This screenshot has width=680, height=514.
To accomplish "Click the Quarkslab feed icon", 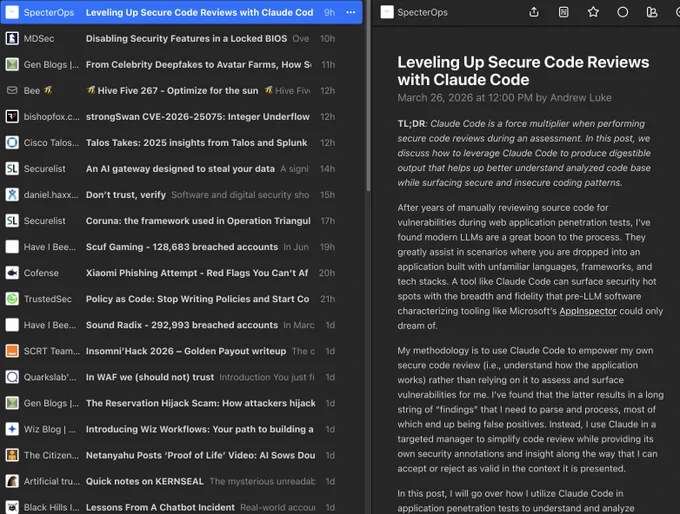I will click(x=12, y=376).
